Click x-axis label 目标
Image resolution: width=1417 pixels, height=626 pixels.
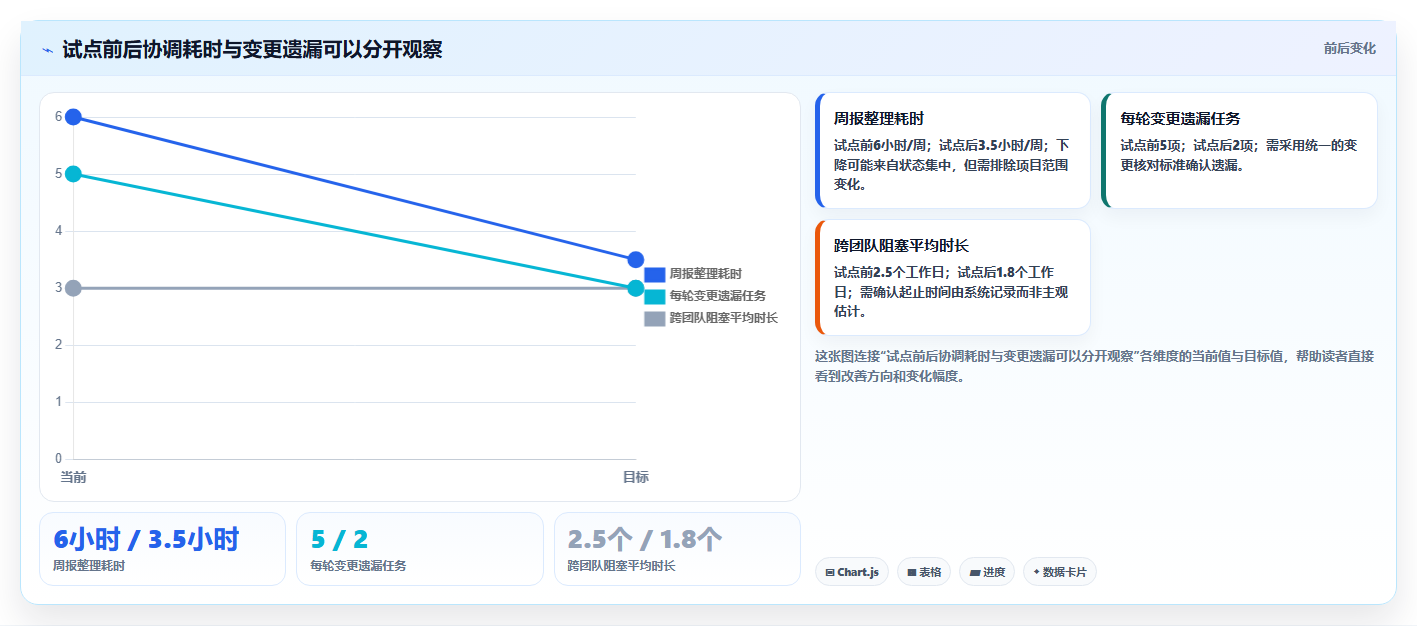click(636, 477)
